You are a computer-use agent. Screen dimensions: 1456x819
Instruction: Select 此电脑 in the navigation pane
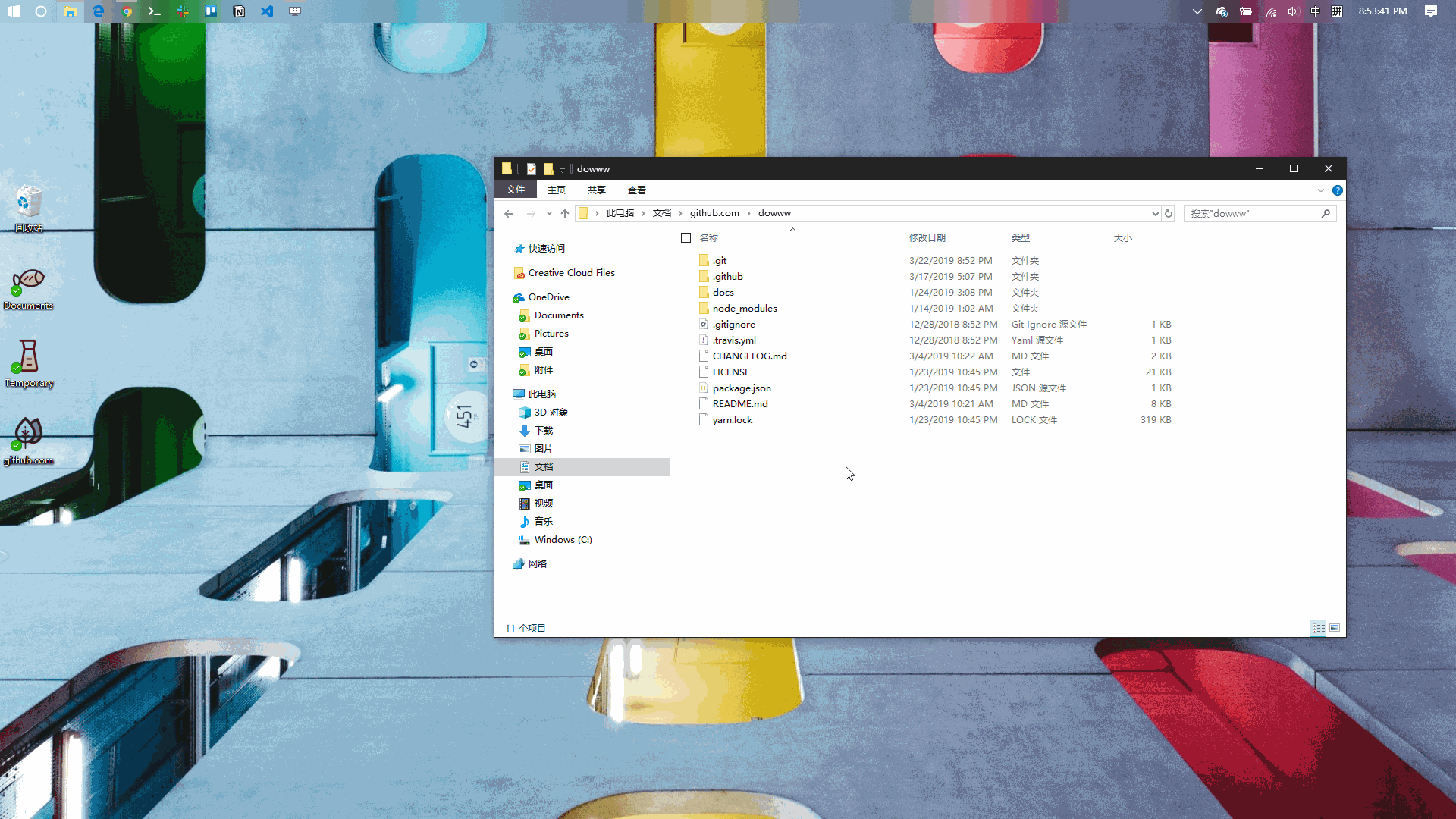[535, 394]
